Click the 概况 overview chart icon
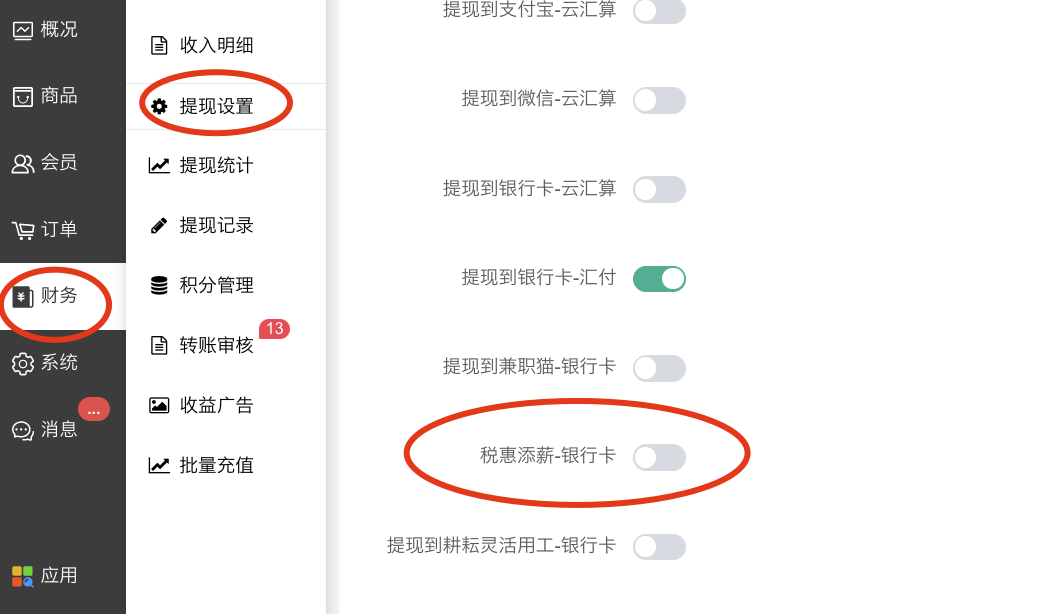The height and width of the screenshot is (614, 1040). tap(23, 30)
